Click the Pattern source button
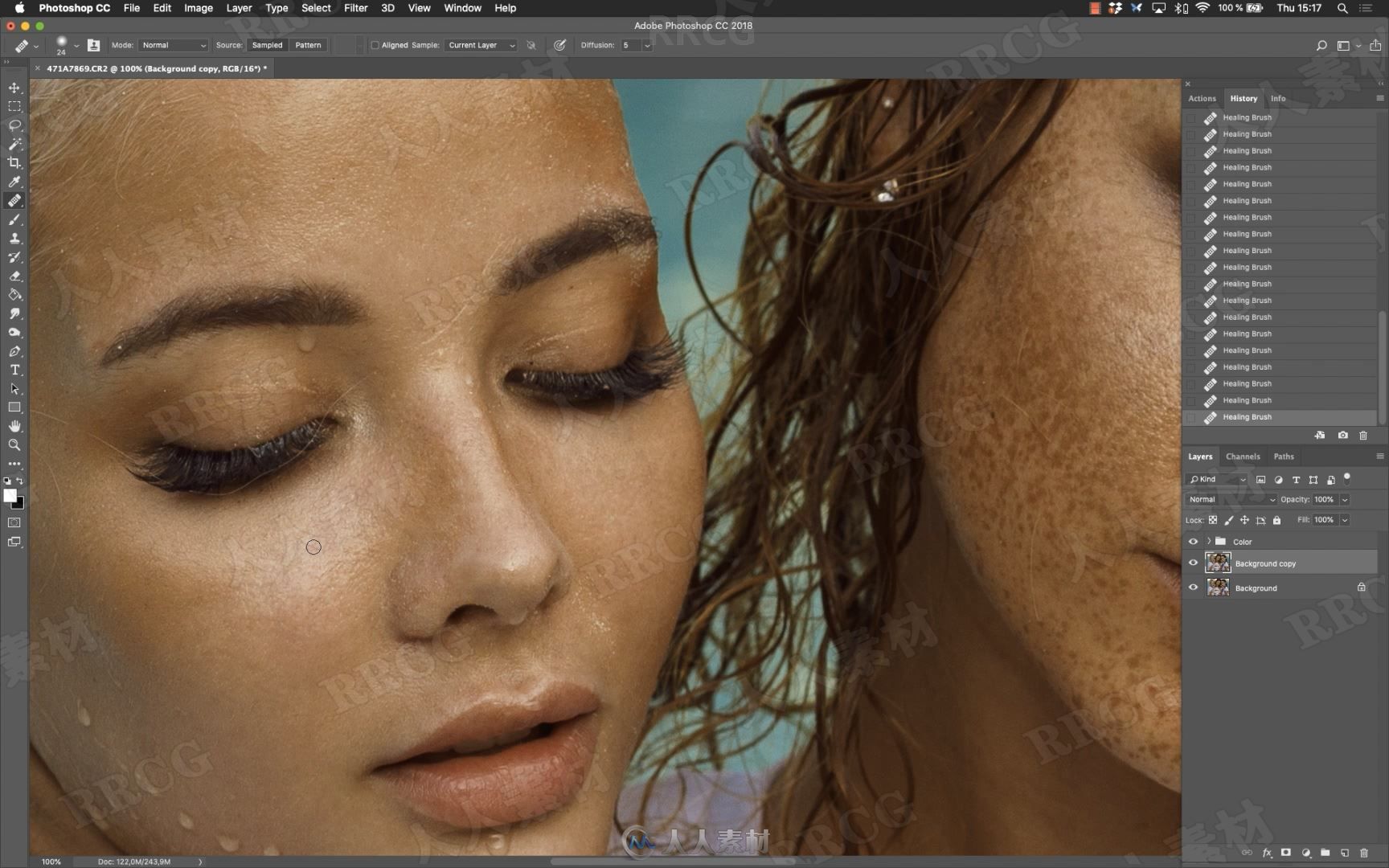1389x868 pixels. 308,45
